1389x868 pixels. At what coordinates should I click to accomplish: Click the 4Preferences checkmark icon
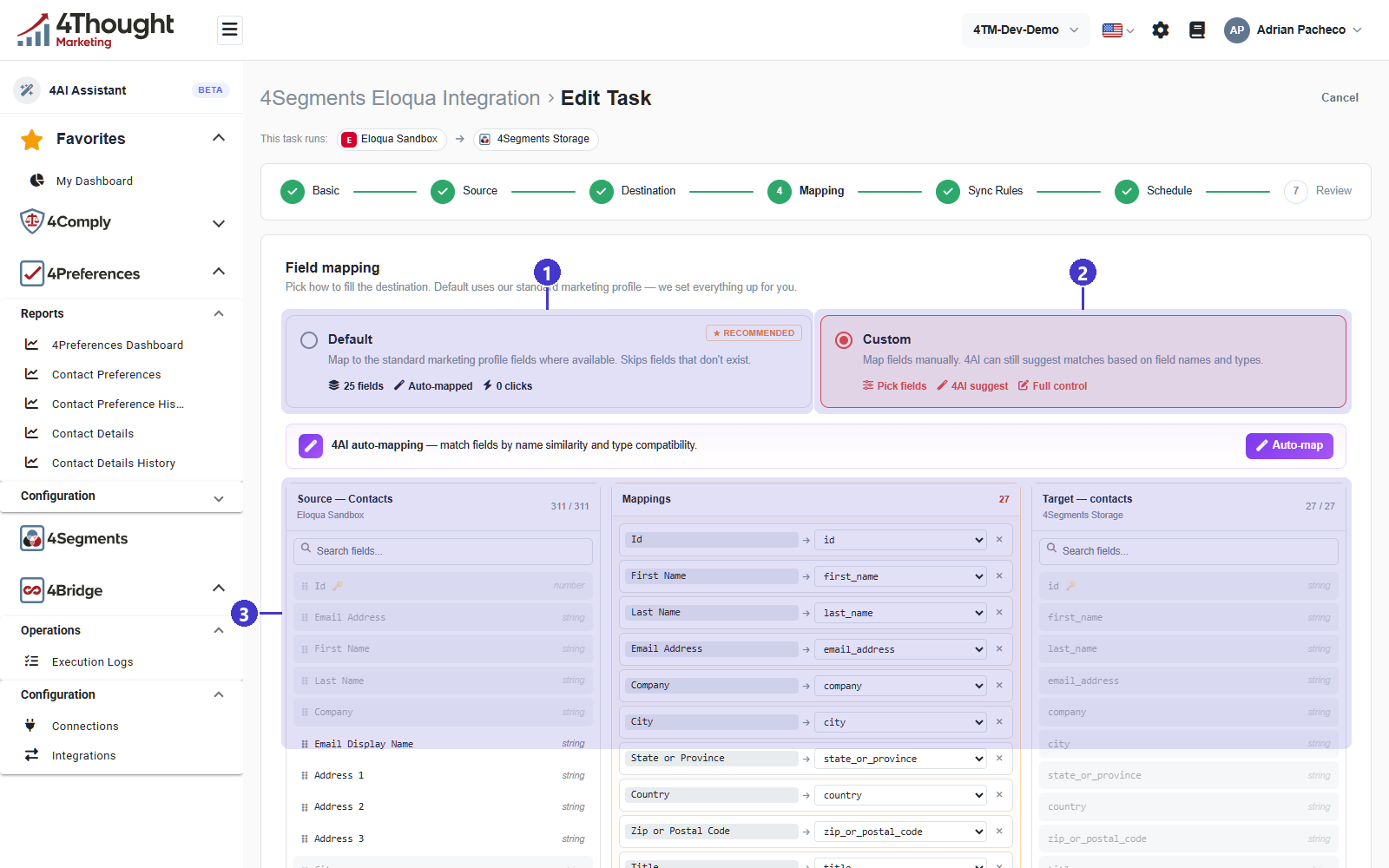[x=32, y=273]
